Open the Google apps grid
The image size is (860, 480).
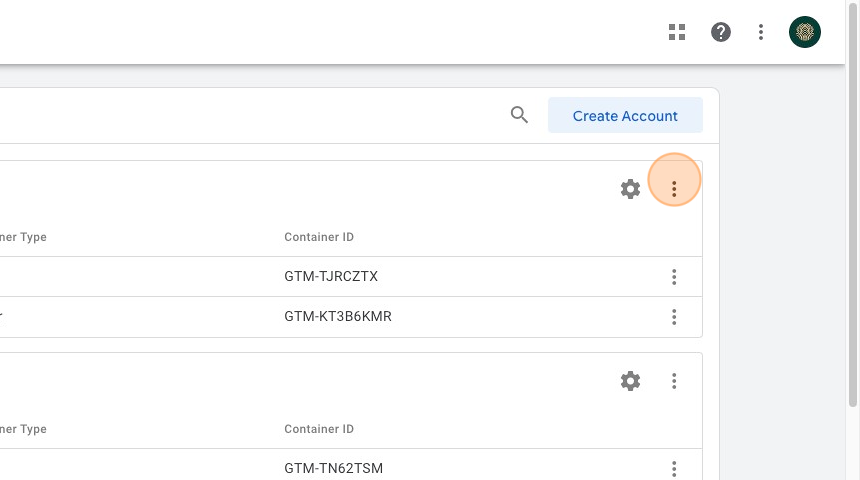[x=677, y=32]
